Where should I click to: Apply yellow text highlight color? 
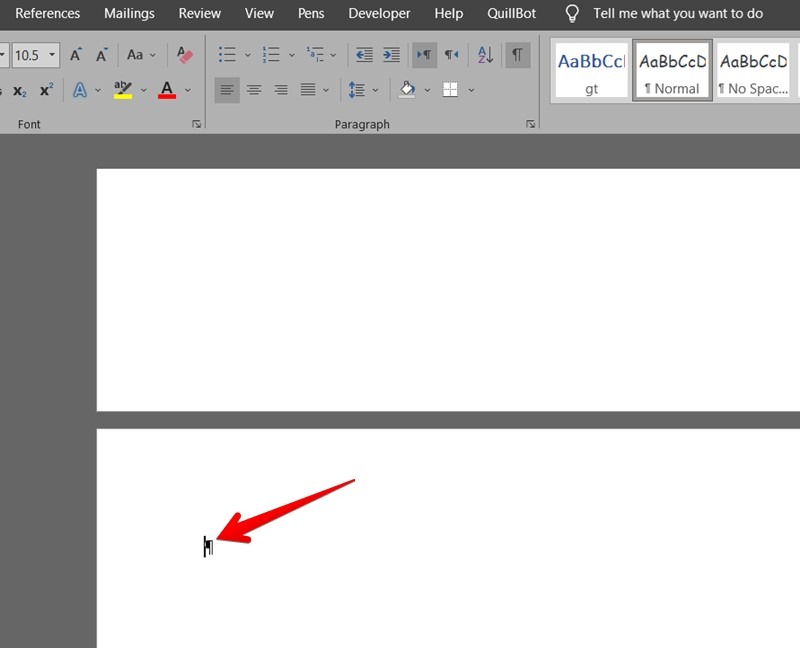tap(121, 90)
